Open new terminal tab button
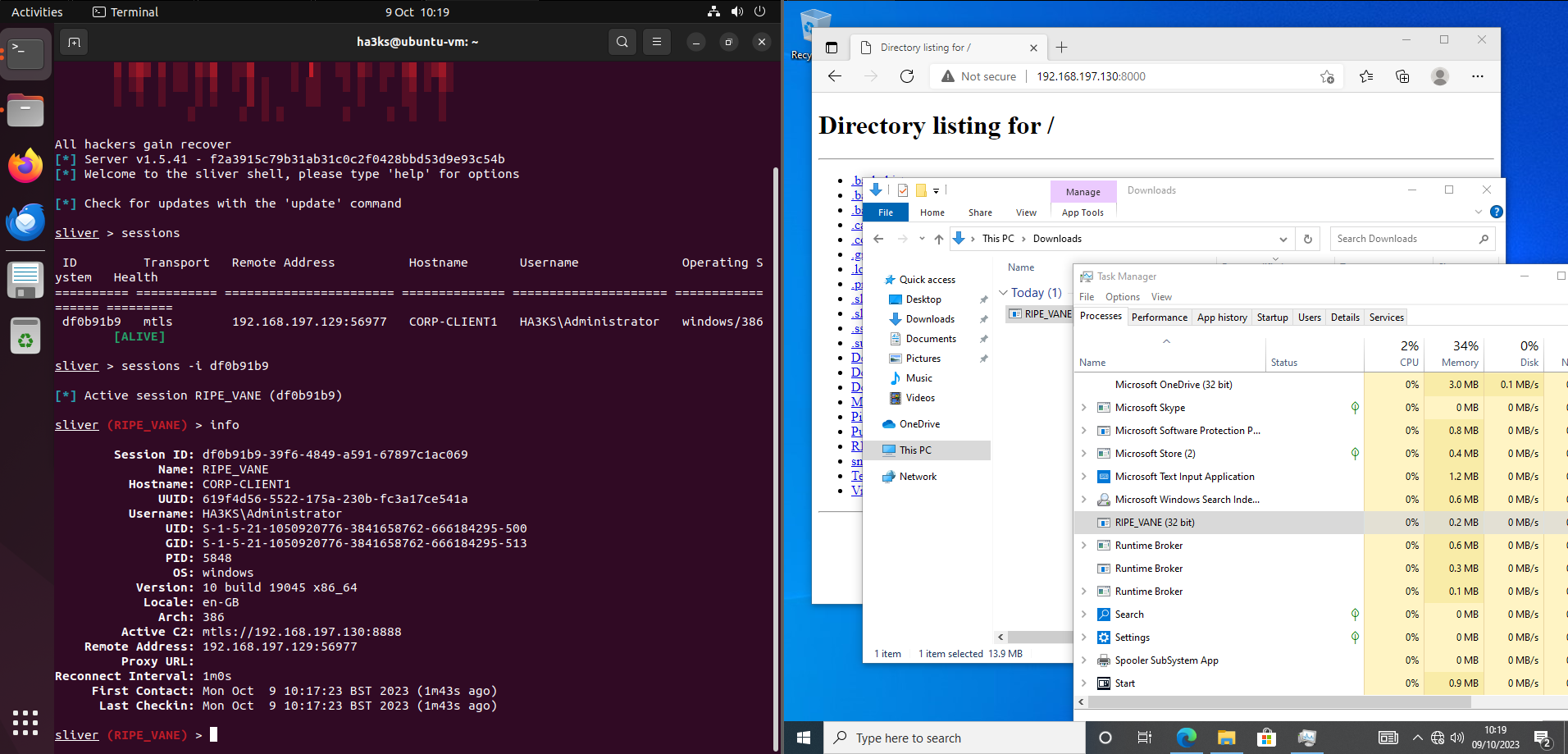The image size is (1568, 754). pyautogui.click(x=74, y=42)
